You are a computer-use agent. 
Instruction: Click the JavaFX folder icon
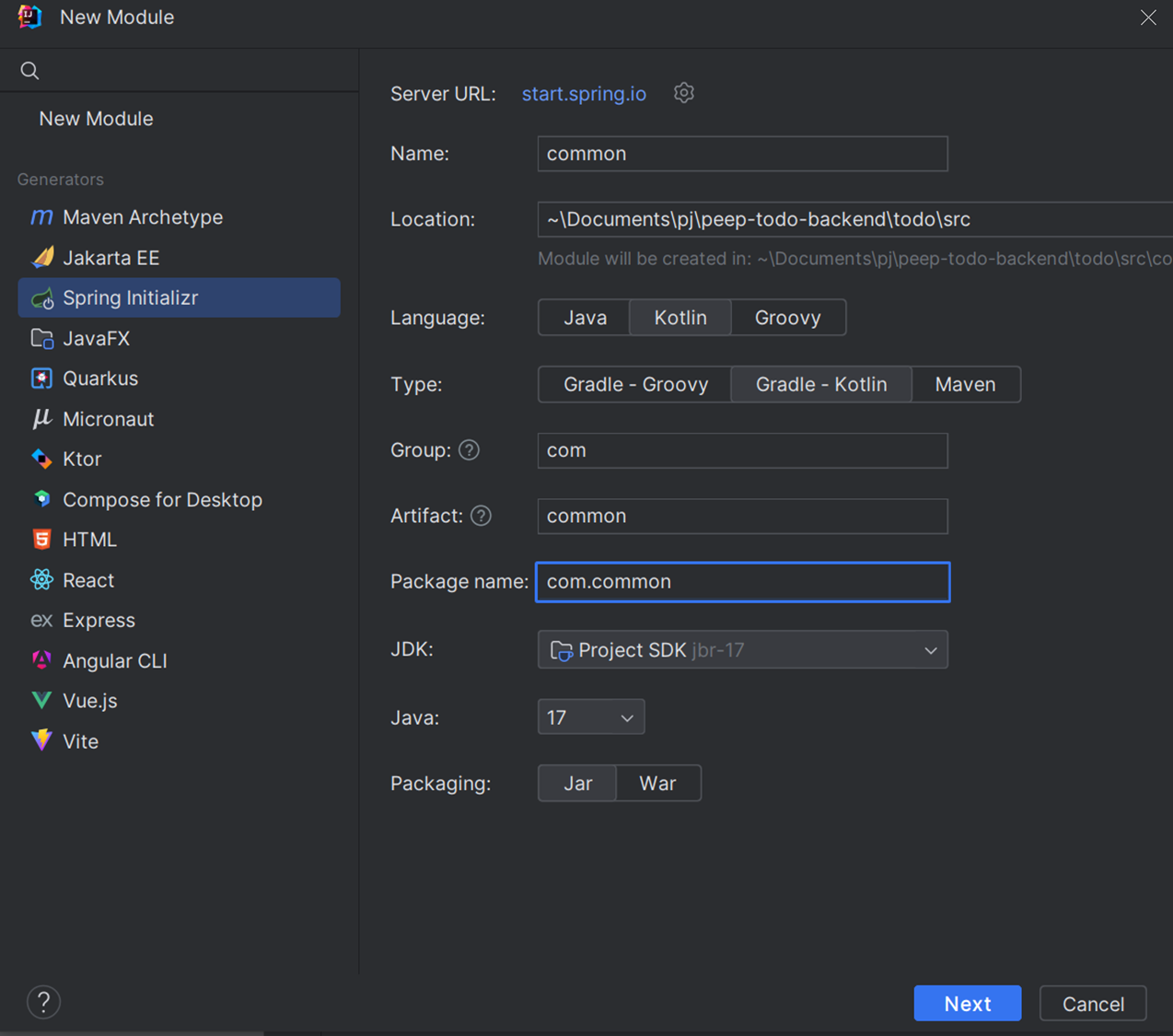(41, 339)
